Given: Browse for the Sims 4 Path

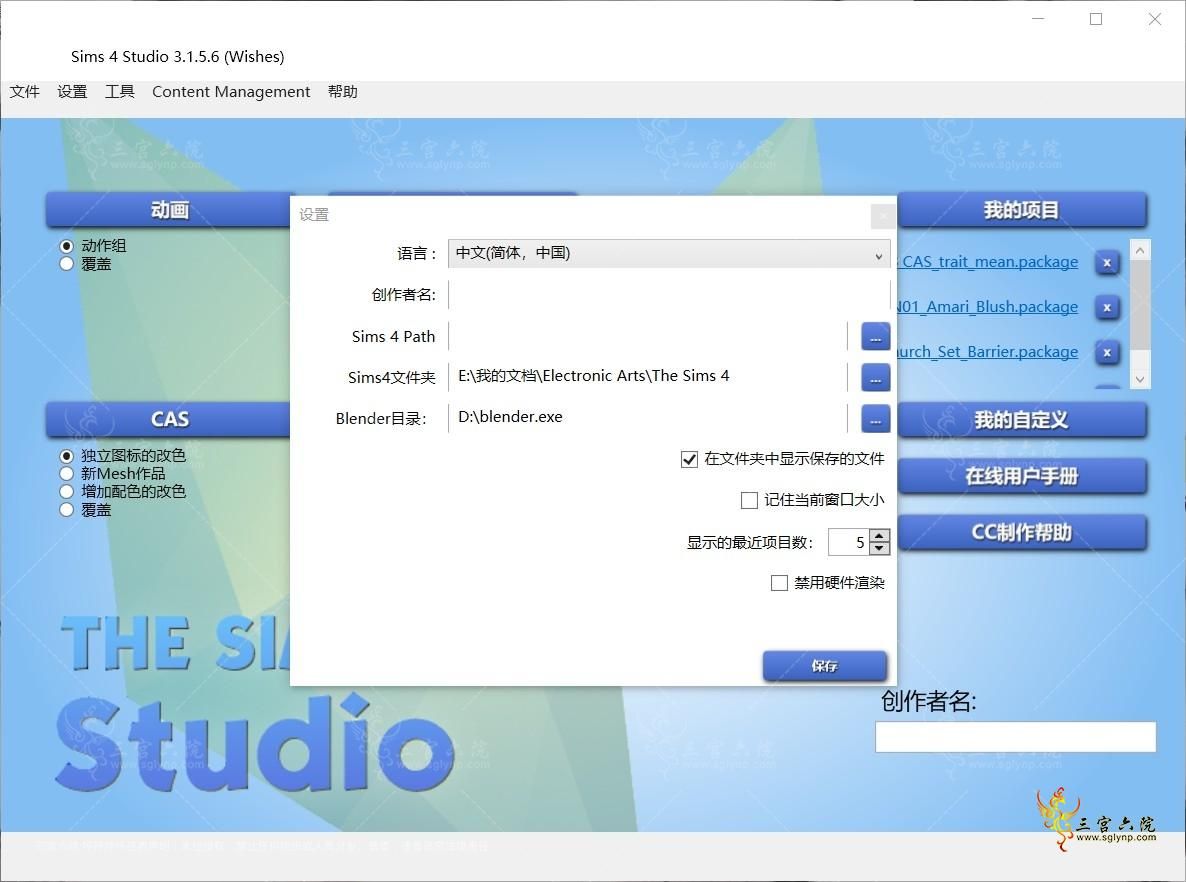Looking at the screenshot, I should point(875,337).
